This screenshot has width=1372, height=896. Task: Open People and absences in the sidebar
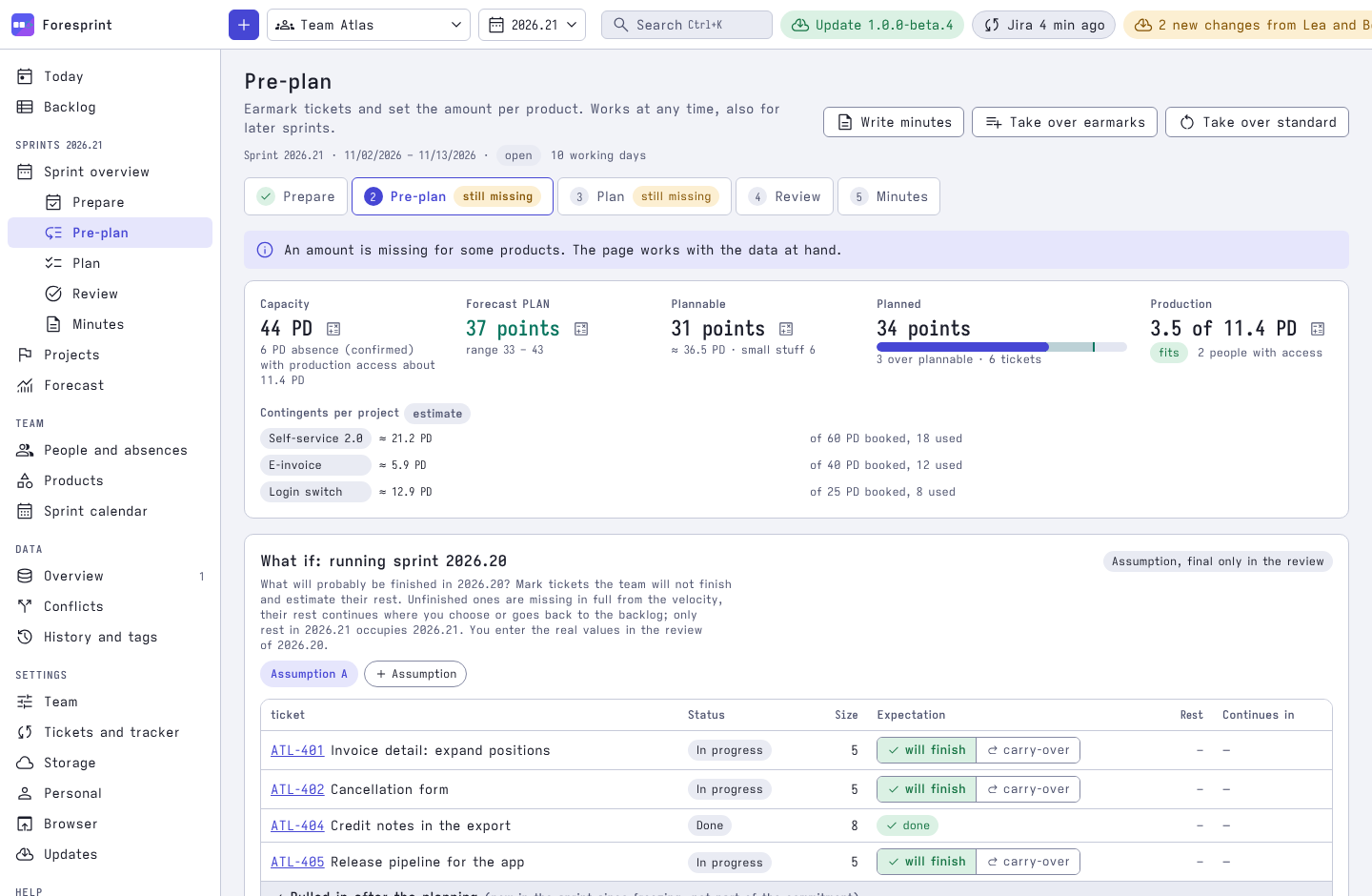pos(110,450)
